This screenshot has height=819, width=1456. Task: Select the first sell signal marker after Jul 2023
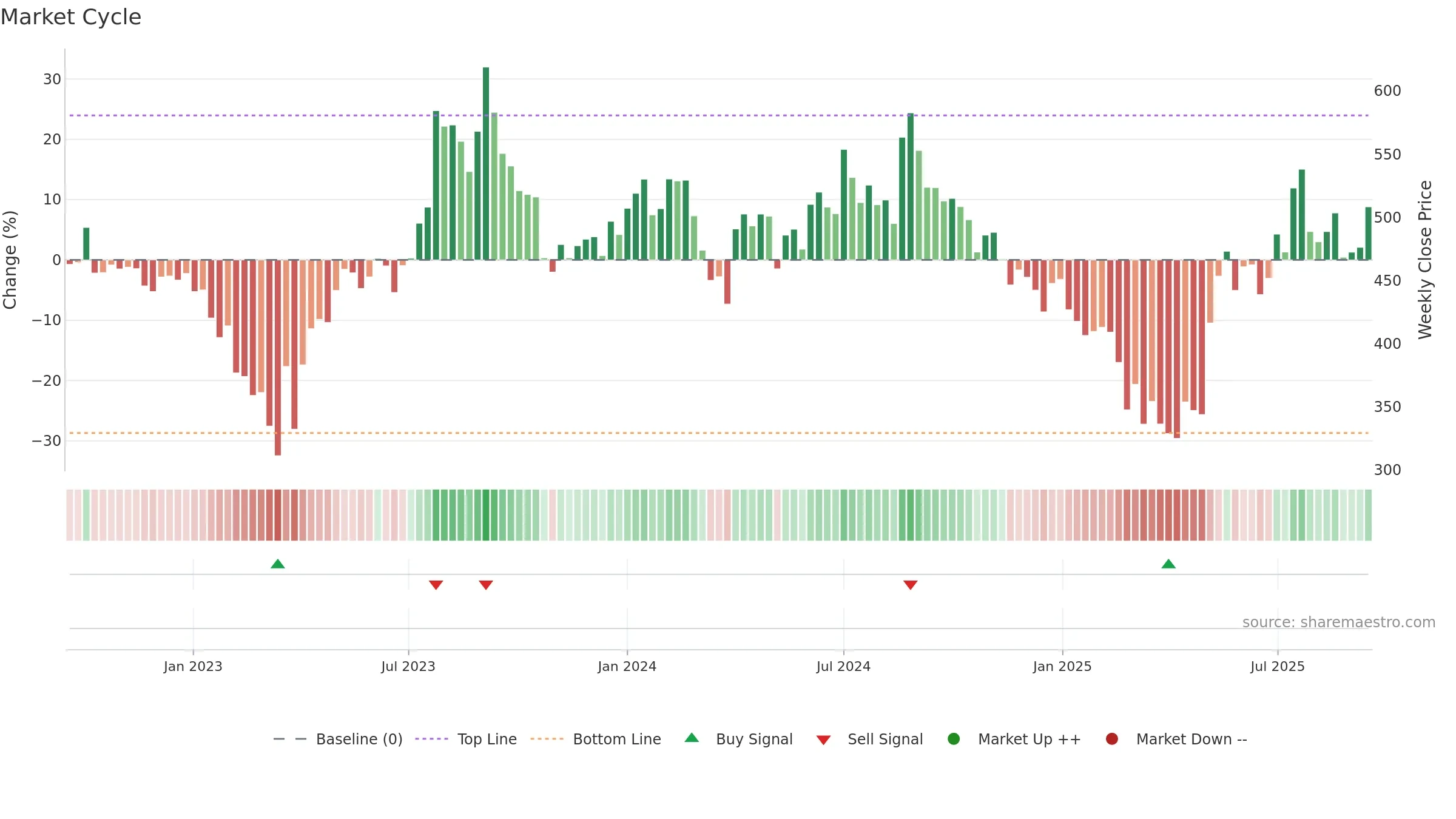coord(436,585)
